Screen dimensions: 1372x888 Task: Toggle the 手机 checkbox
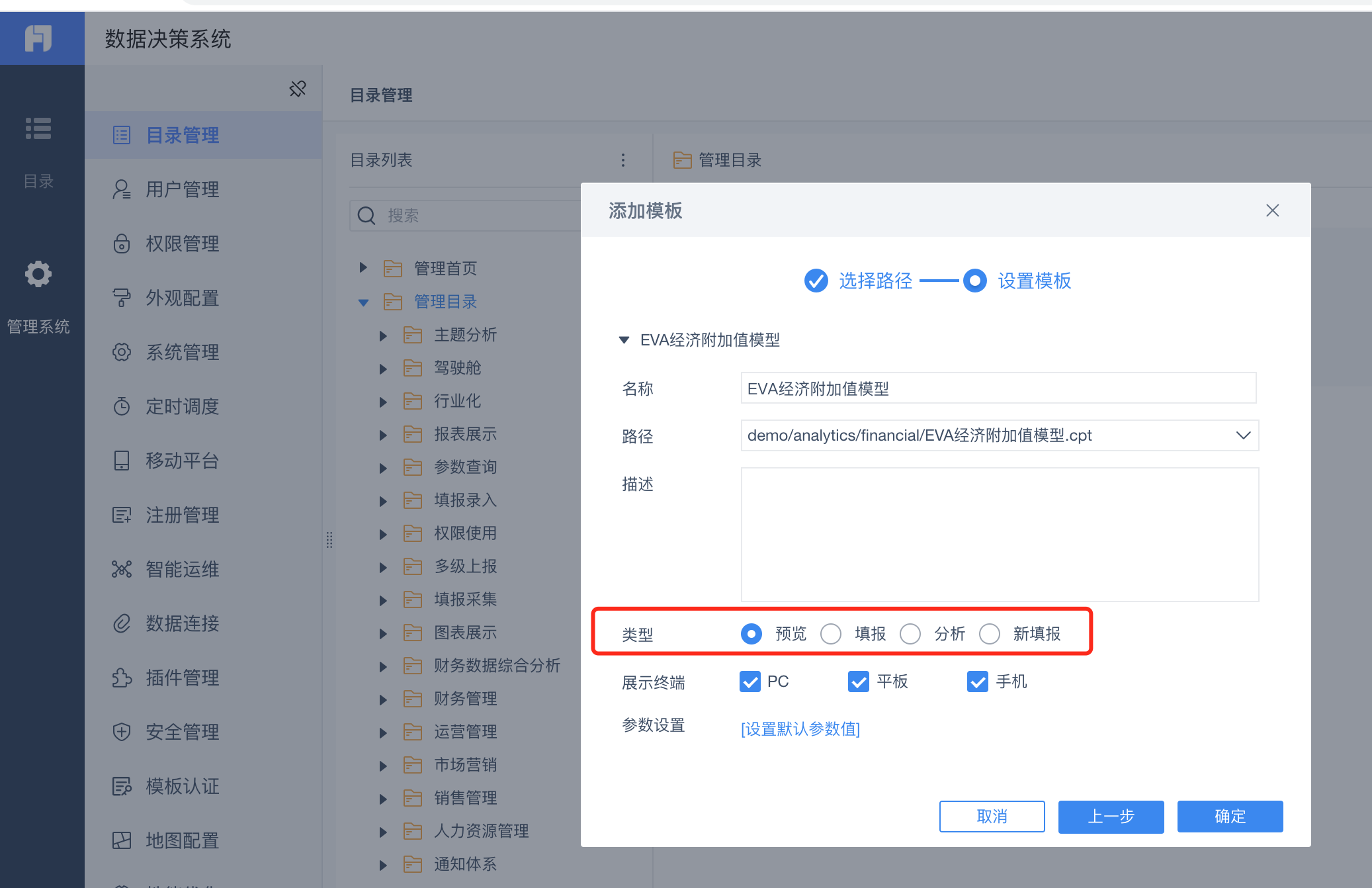pyautogui.click(x=977, y=682)
